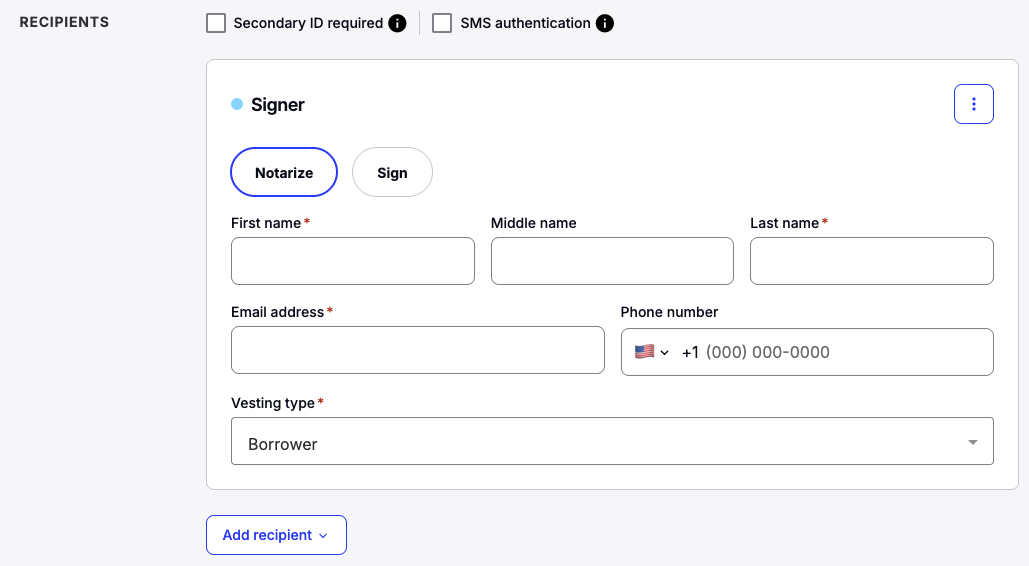Image resolution: width=1029 pixels, height=566 pixels.
Task: Open the Signer three-dot options menu
Action: pyautogui.click(x=973, y=104)
